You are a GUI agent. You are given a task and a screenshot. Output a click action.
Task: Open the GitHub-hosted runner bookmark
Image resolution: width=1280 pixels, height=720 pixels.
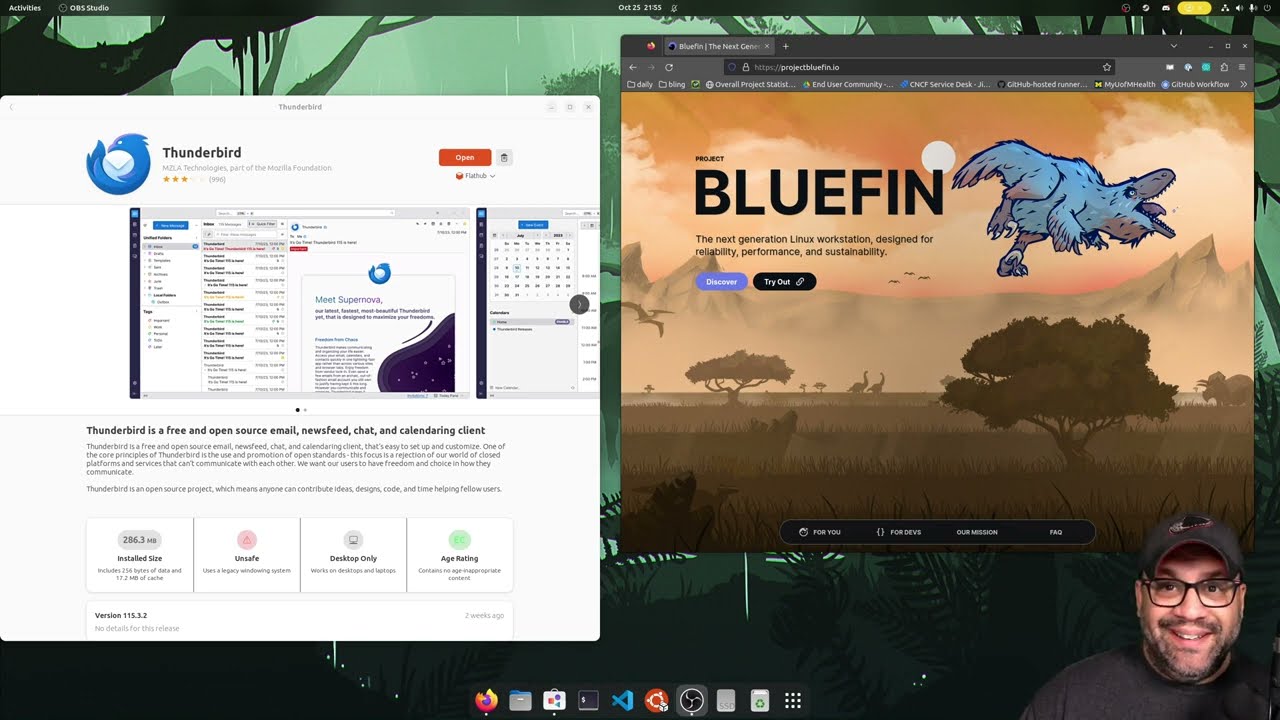pyautogui.click(x=1041, y=85)
